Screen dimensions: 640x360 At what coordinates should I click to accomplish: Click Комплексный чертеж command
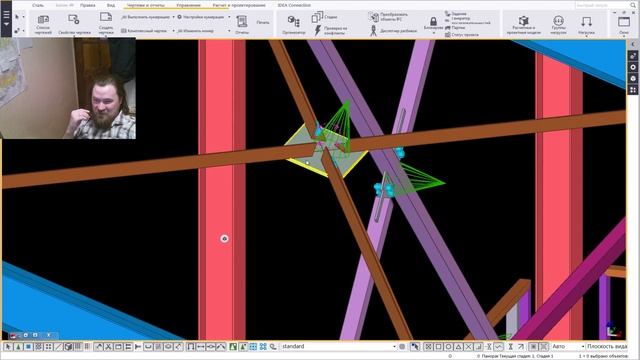(144, 31)
